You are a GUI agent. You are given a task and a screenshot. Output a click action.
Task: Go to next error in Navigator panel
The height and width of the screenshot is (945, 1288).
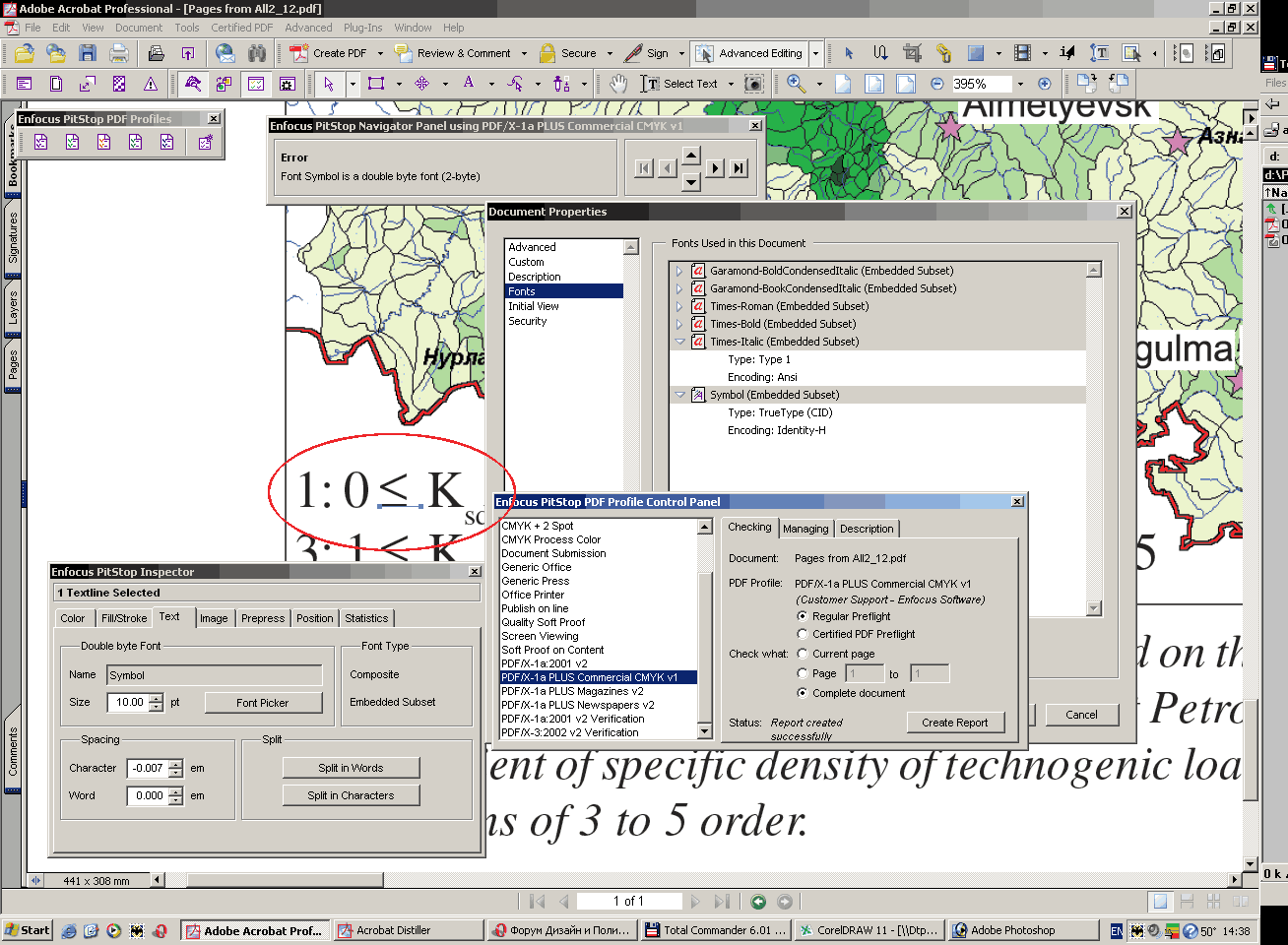pyautogui.click(x=716, y=168)
